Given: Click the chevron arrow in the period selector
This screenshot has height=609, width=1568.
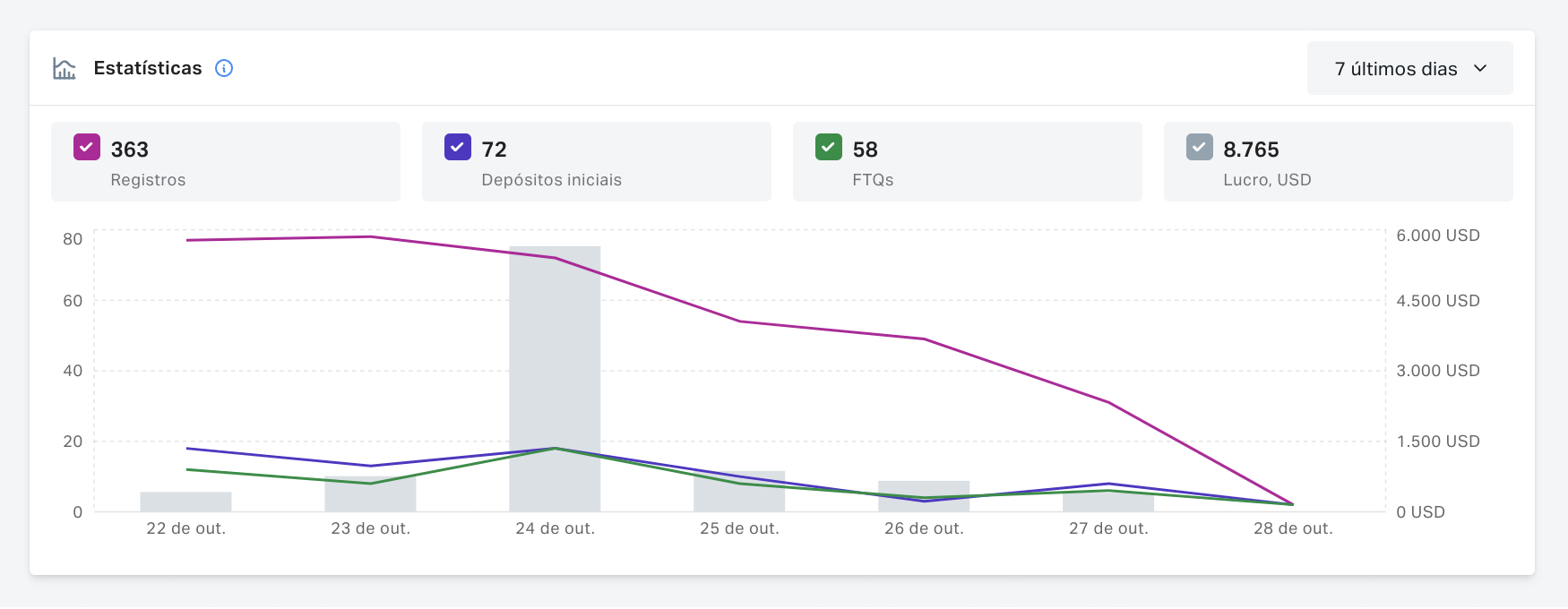Looking at the screenshot, I should 1480,69.
